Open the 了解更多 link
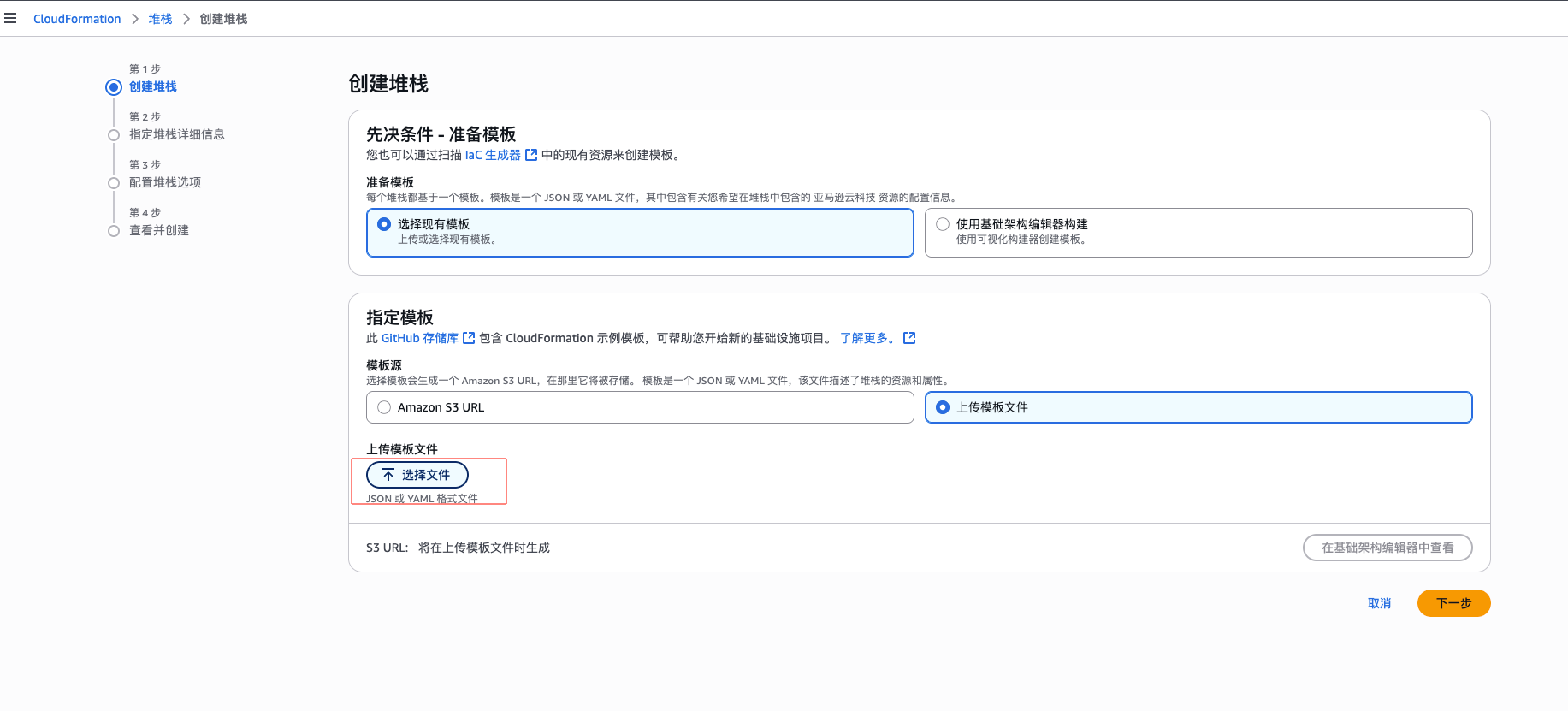 click(869, 338)
